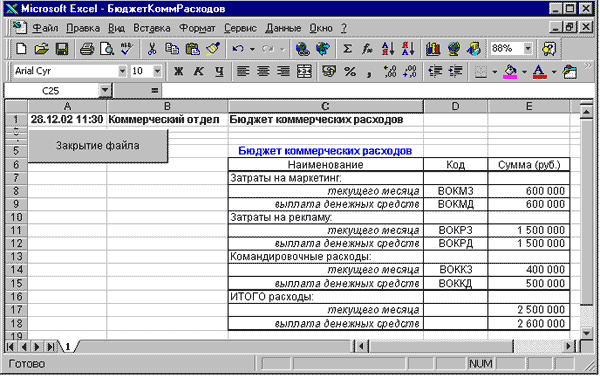This screenshot has width=600, height=378.
Task: Open the Undo history dropdown arrow
Action: [252, 49]
